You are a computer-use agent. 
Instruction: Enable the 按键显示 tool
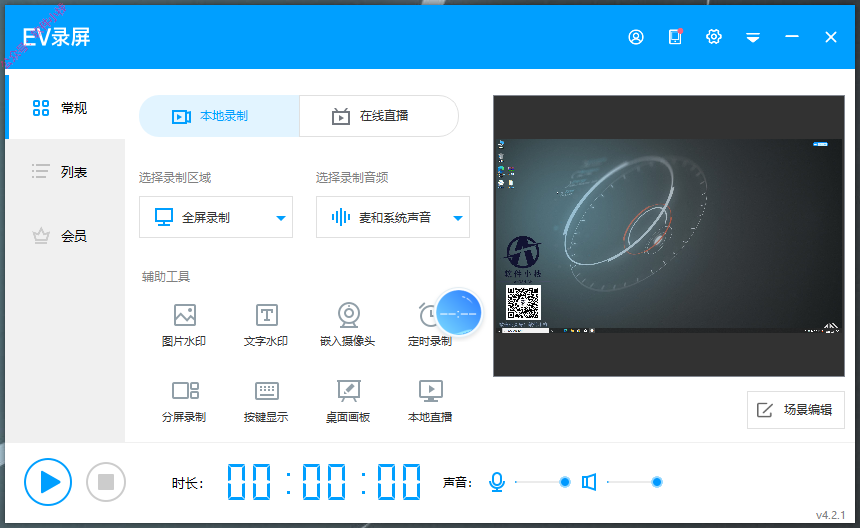(266, 401)
